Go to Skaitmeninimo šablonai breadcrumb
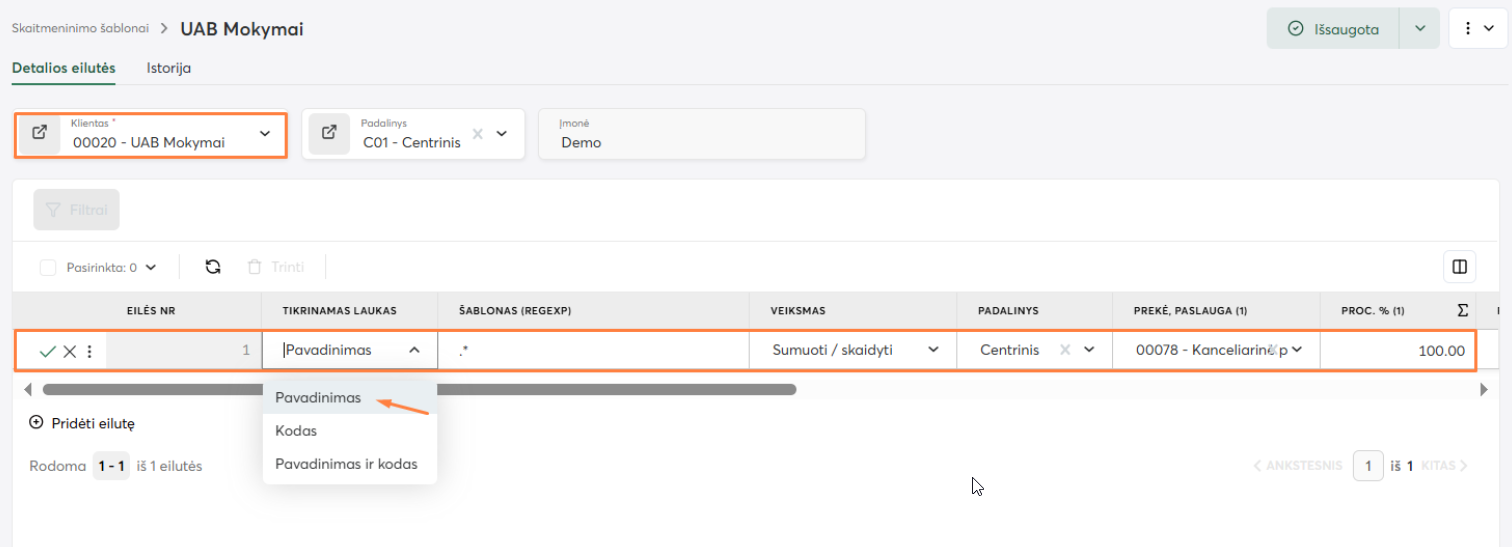The image size is (1512, 547). tap(80, 28)
